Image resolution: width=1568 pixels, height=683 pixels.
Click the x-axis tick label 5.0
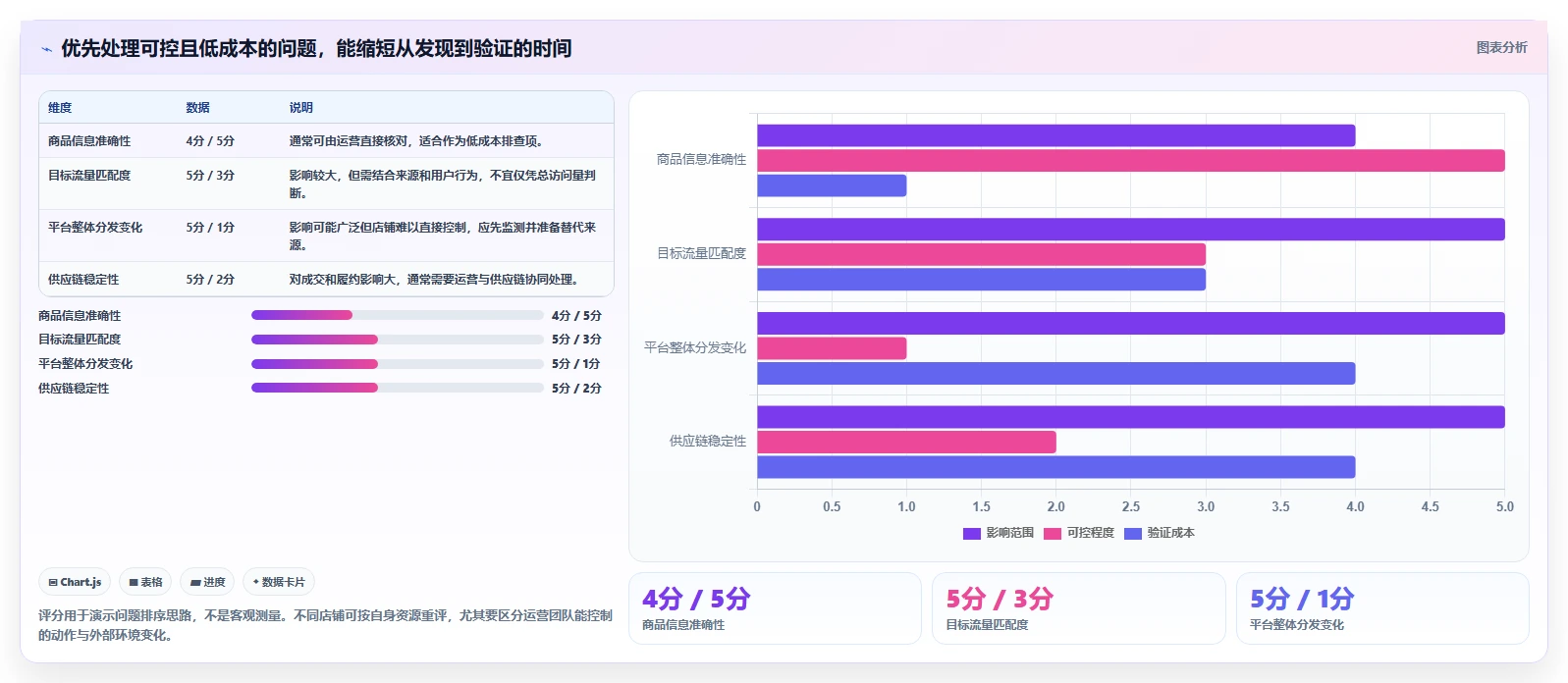[x=1504, y=507]
